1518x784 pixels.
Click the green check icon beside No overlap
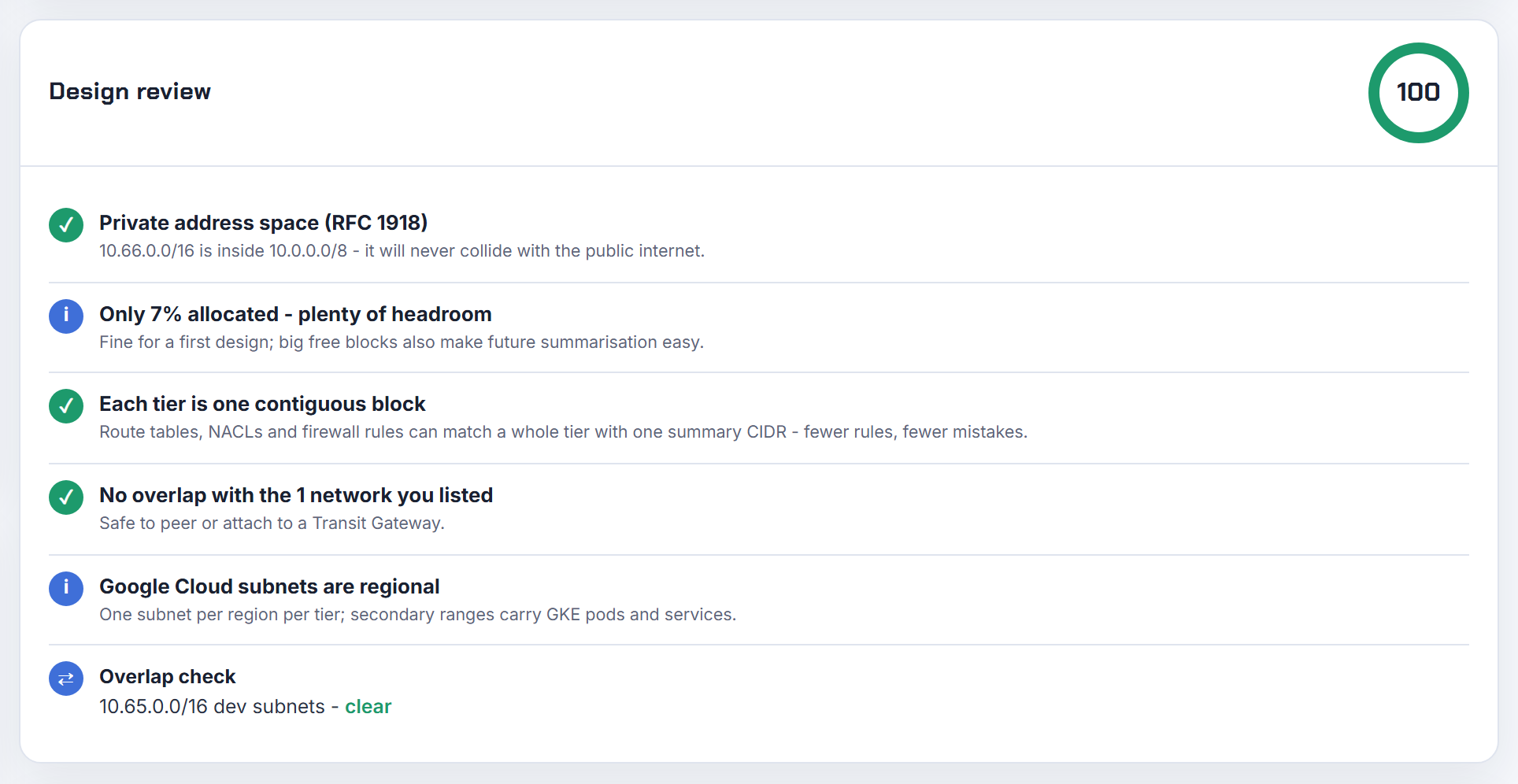(66, 497)
